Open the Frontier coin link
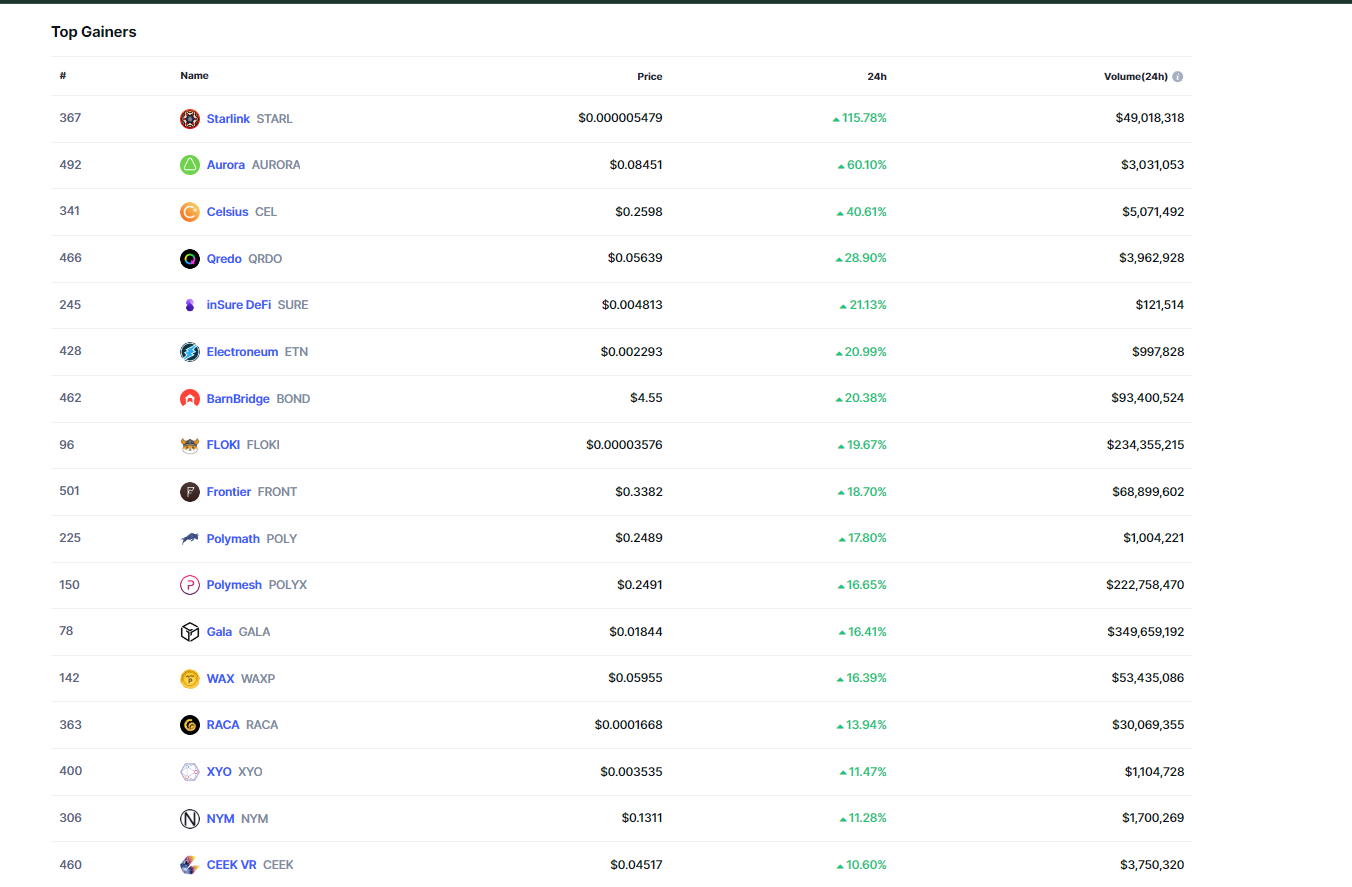 229,492
